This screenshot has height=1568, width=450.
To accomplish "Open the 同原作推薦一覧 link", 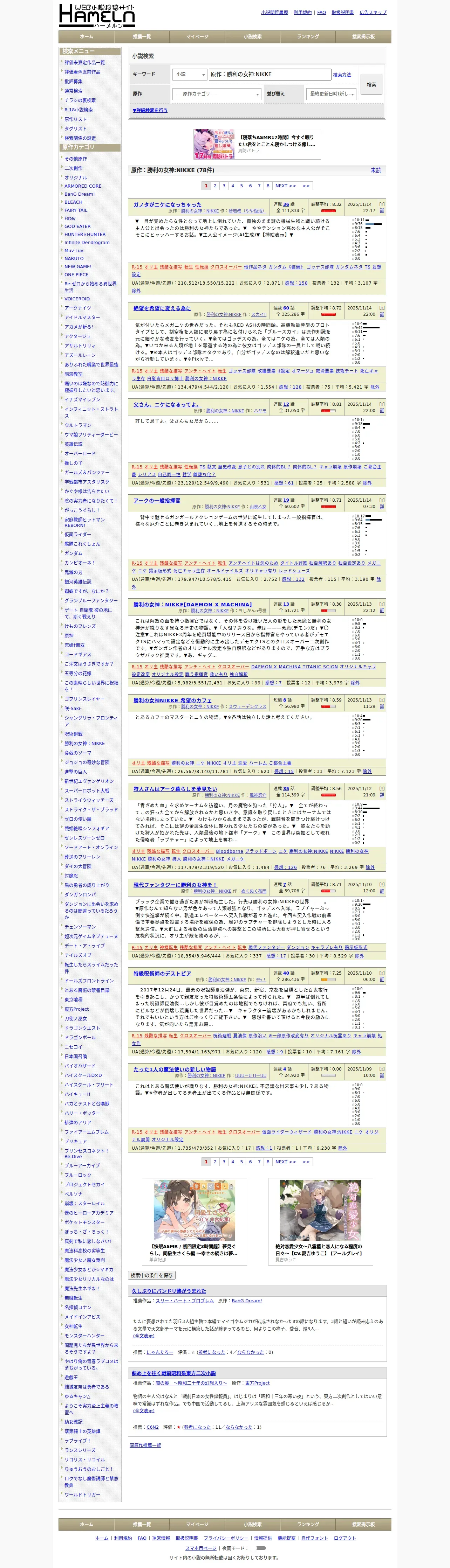I will (x=145, y=1445).
